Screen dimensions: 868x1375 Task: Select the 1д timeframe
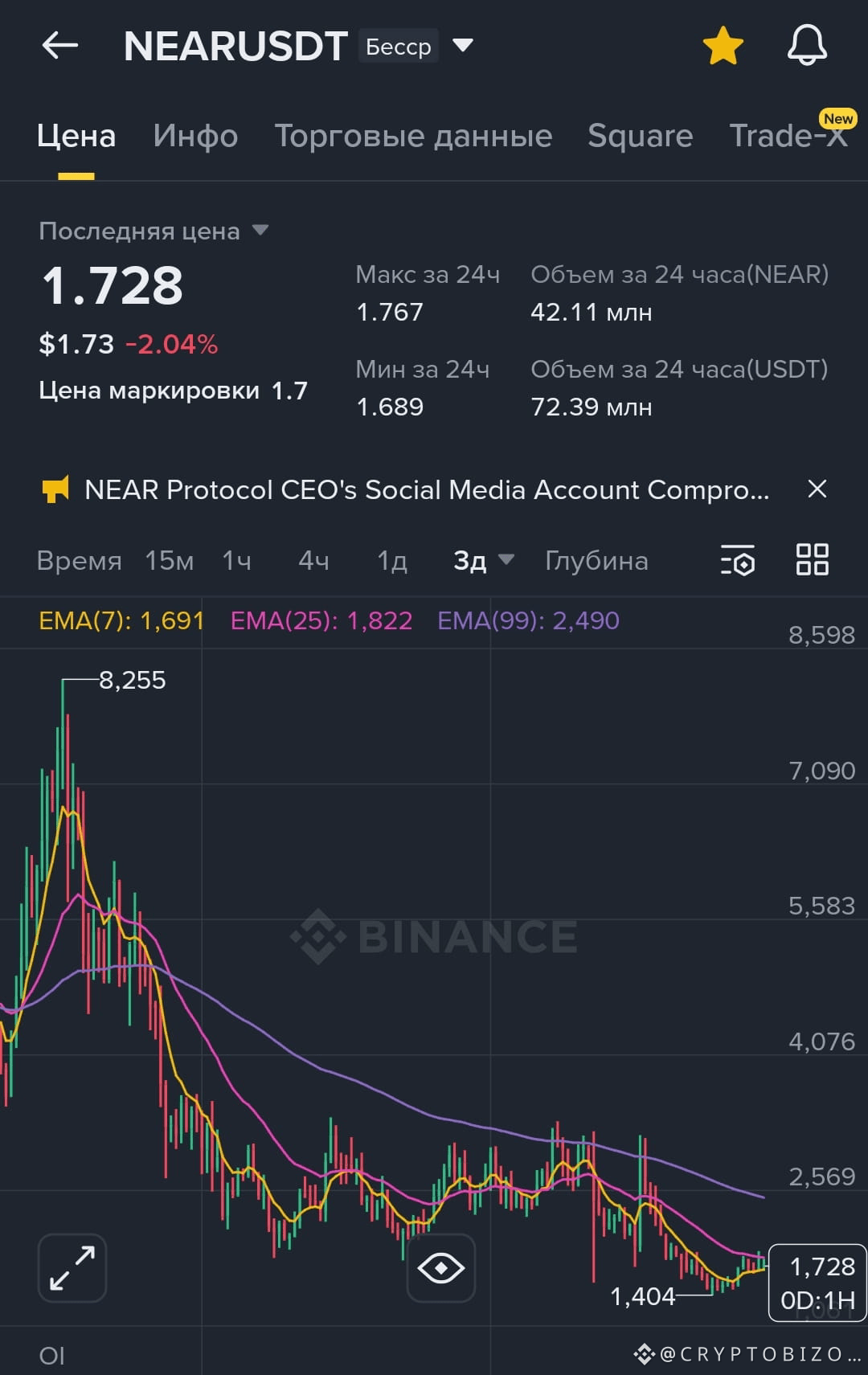pos(392,561)
